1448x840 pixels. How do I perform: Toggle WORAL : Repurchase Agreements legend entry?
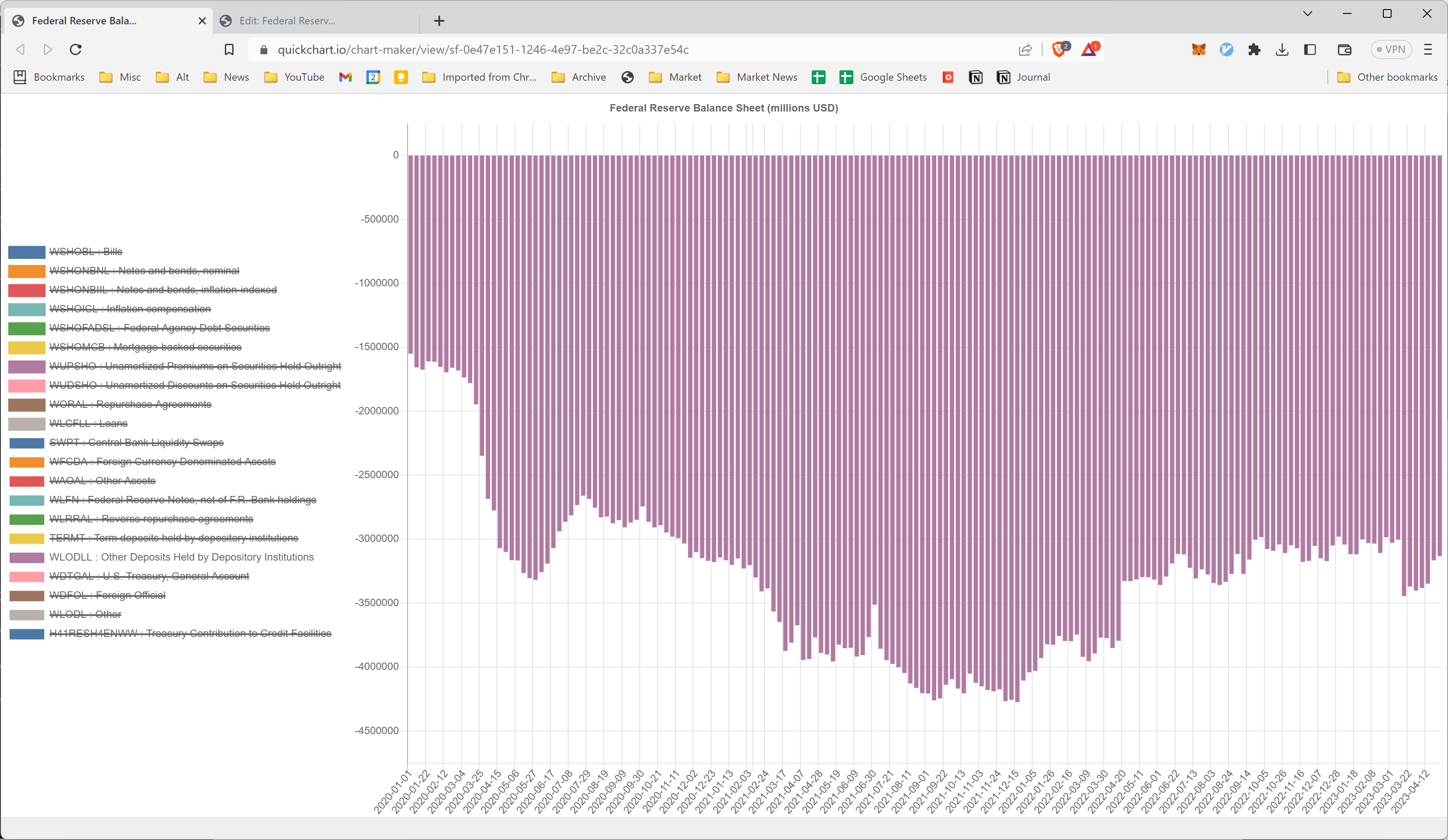130,404
